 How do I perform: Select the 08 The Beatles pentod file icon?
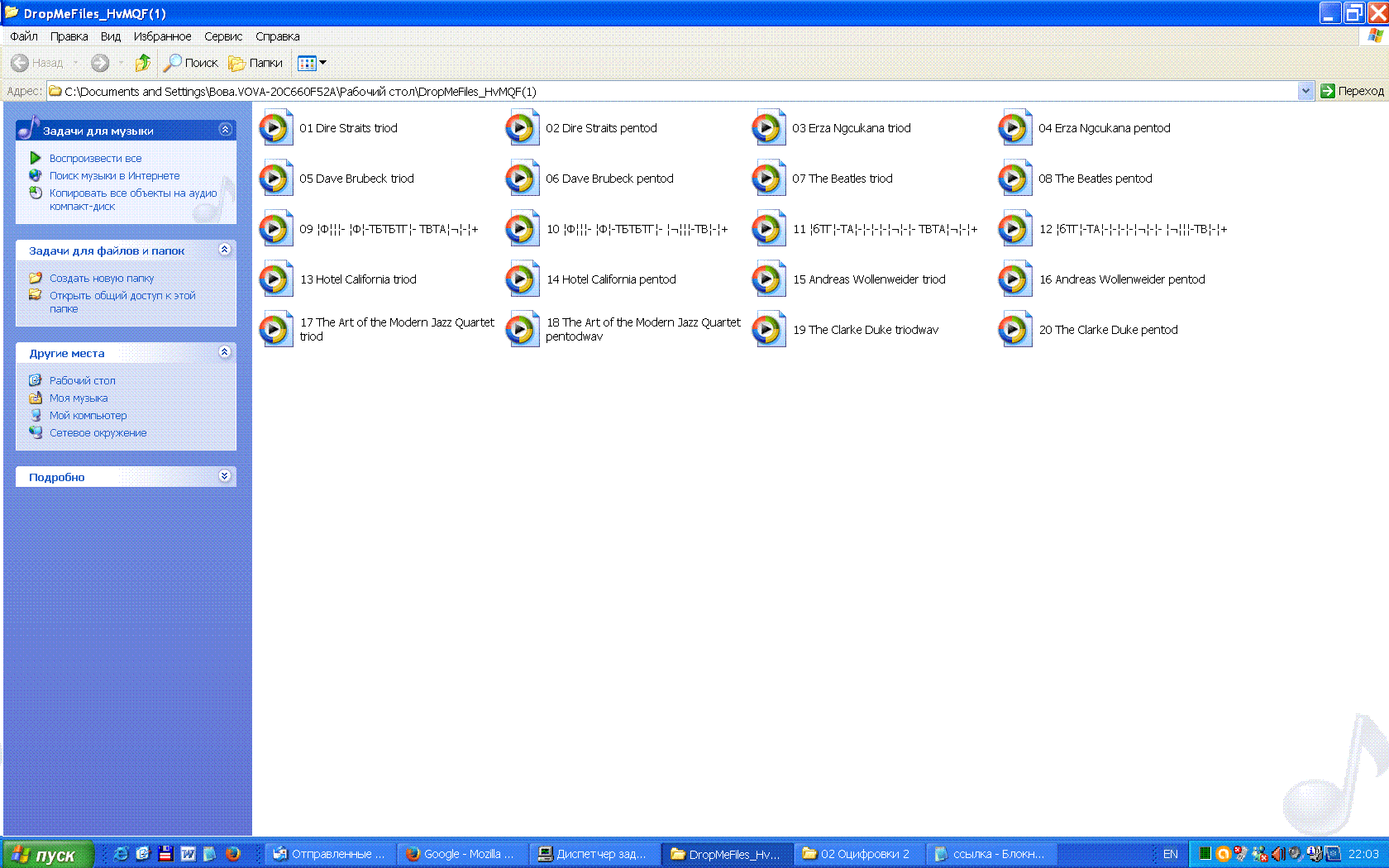click(1014, 179)
